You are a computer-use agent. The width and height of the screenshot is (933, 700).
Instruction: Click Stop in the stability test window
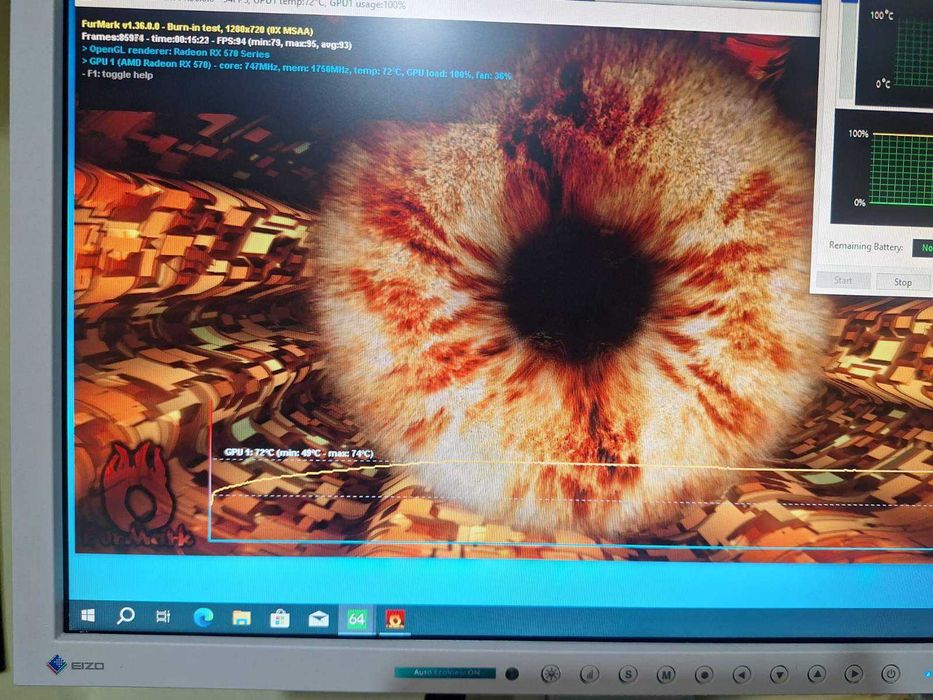pos(902,282)
